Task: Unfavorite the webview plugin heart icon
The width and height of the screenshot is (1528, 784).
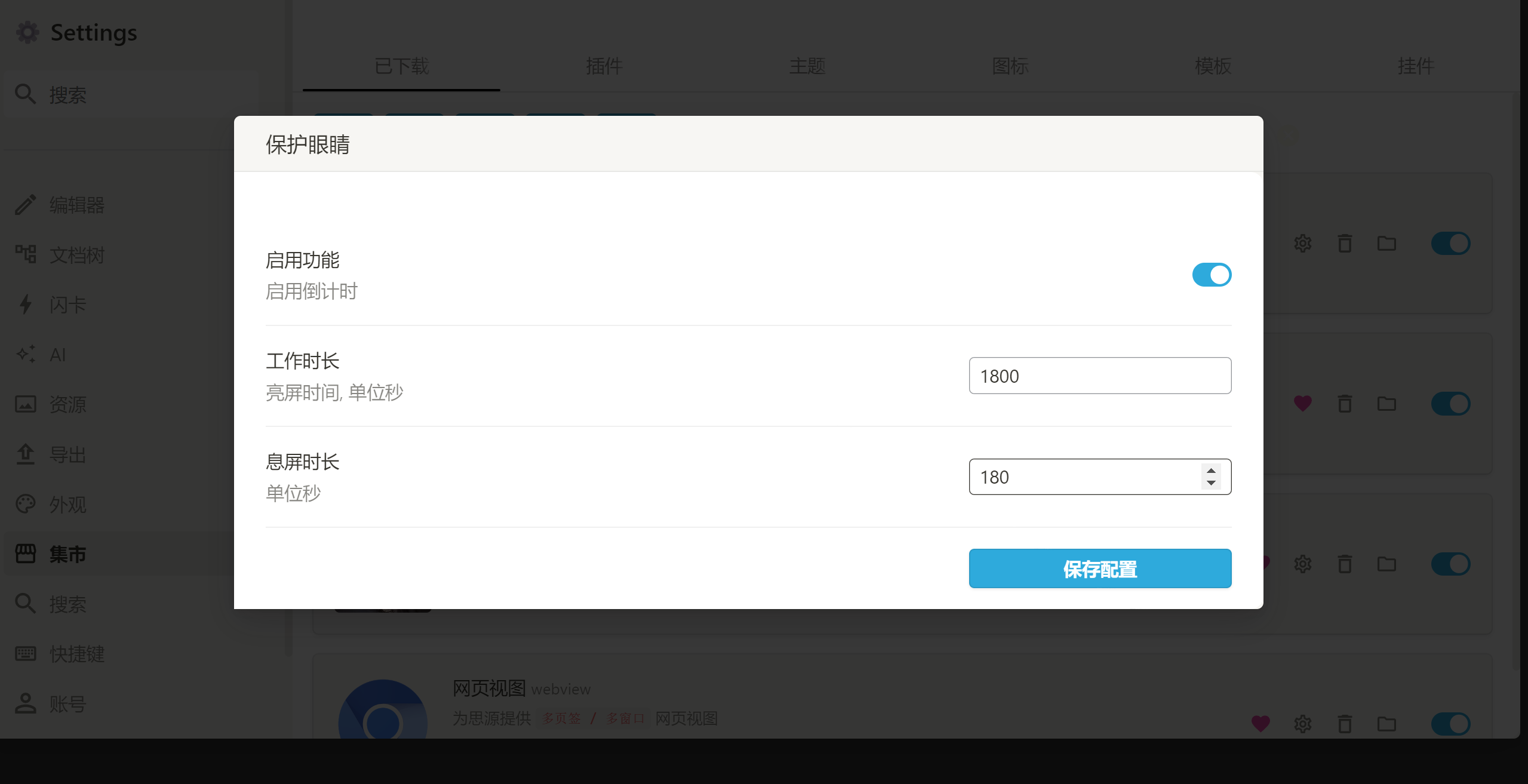Action: 1260,724
